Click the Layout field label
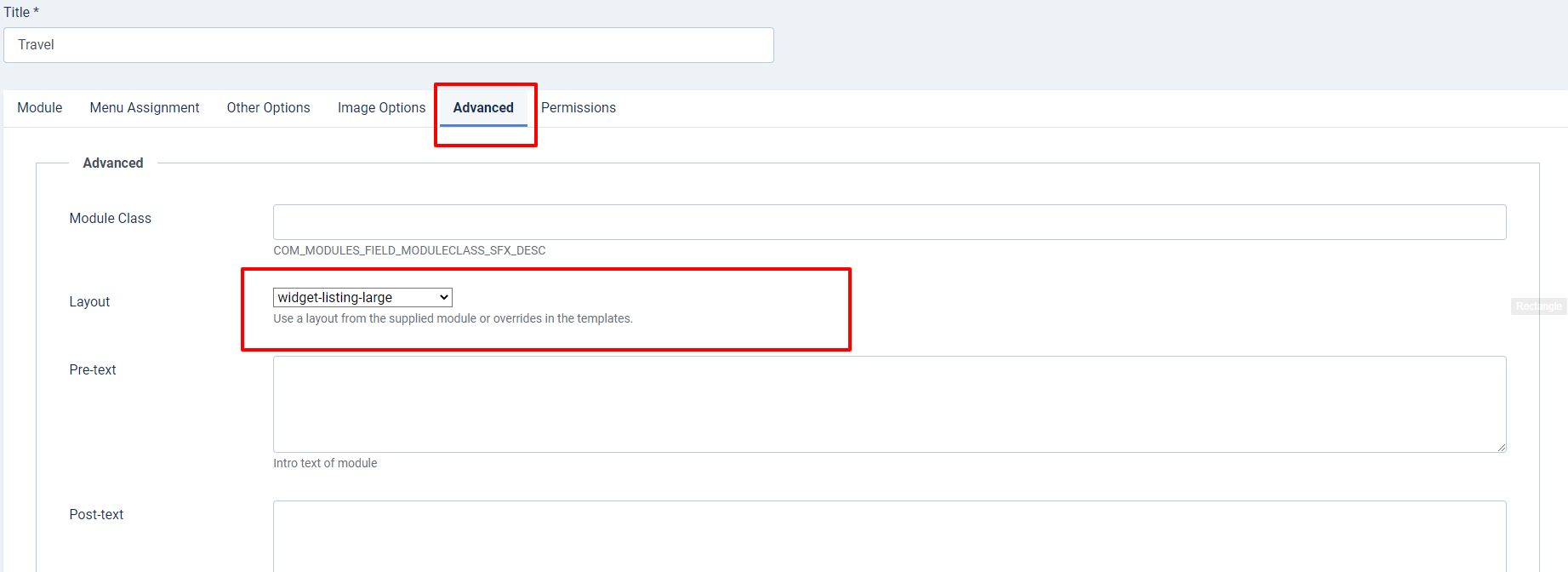The width and height of the screenshot is (1568, 572). 89,302
